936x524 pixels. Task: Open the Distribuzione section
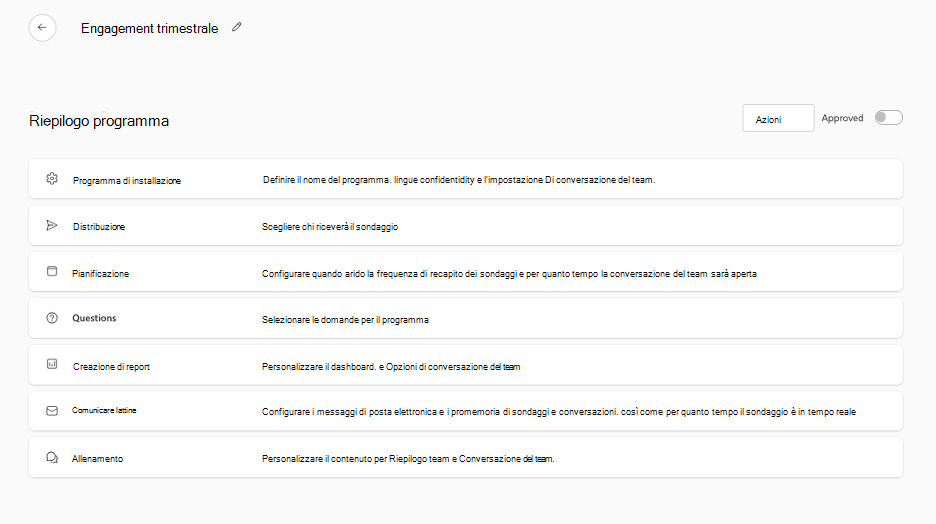pos(466,225)
